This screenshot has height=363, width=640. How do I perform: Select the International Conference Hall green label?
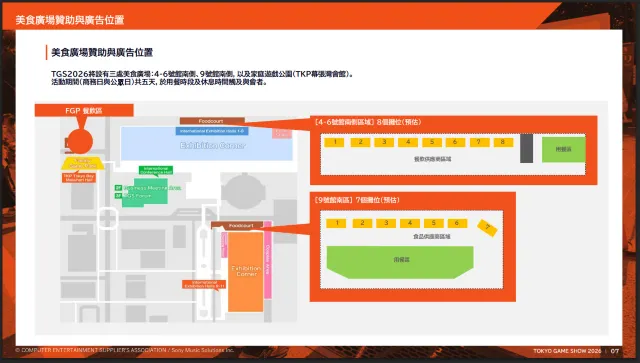click(156, 170)
